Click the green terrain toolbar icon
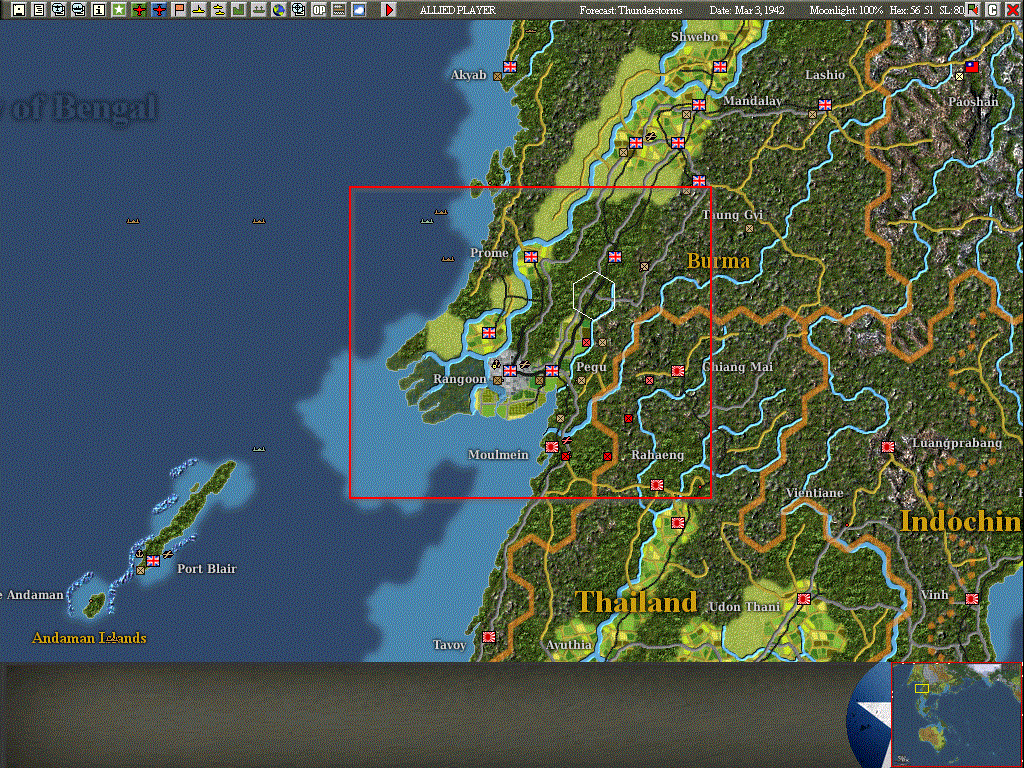This screenshot has height=768, width=1024. click(239, 10)
